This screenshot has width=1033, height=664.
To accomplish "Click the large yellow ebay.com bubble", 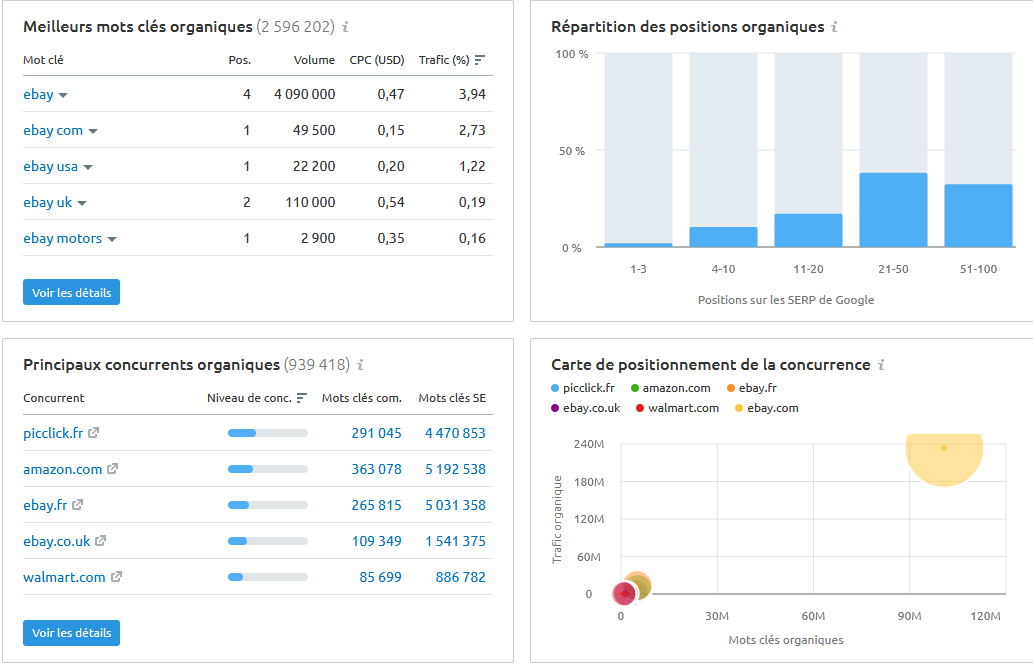I will [x=944, y=459].
